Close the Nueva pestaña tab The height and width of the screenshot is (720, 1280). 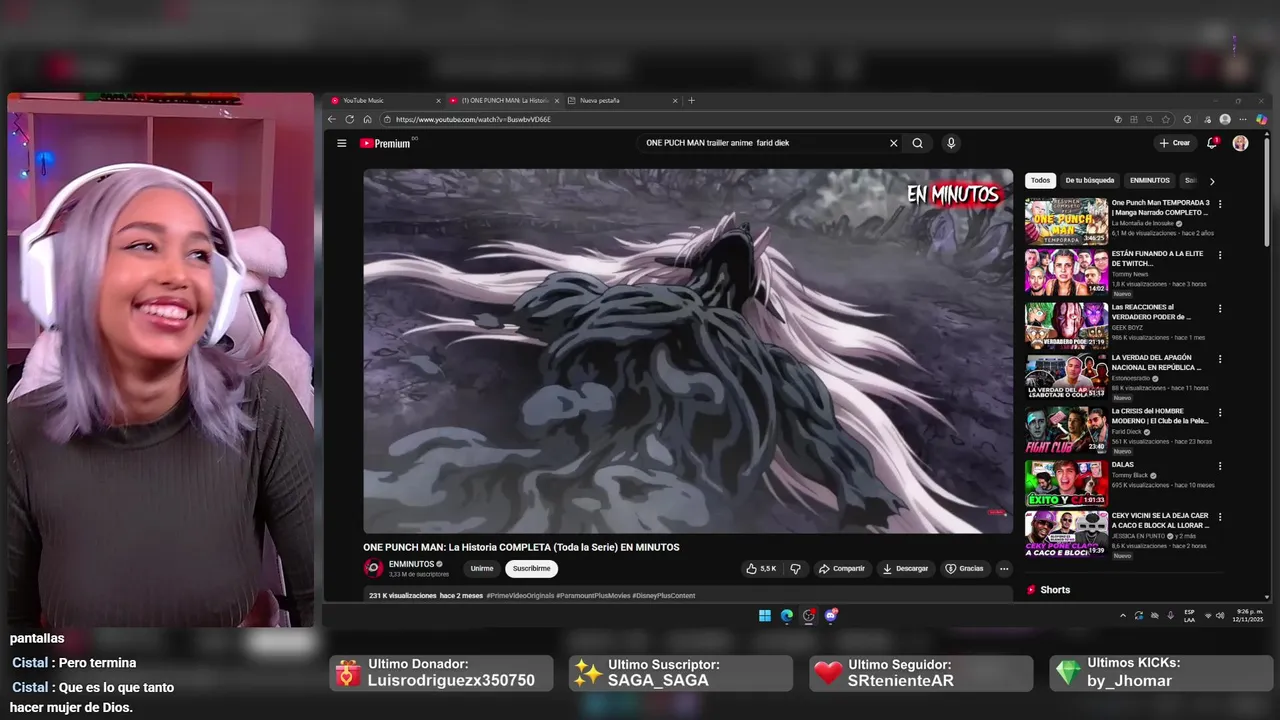[675, 100]
